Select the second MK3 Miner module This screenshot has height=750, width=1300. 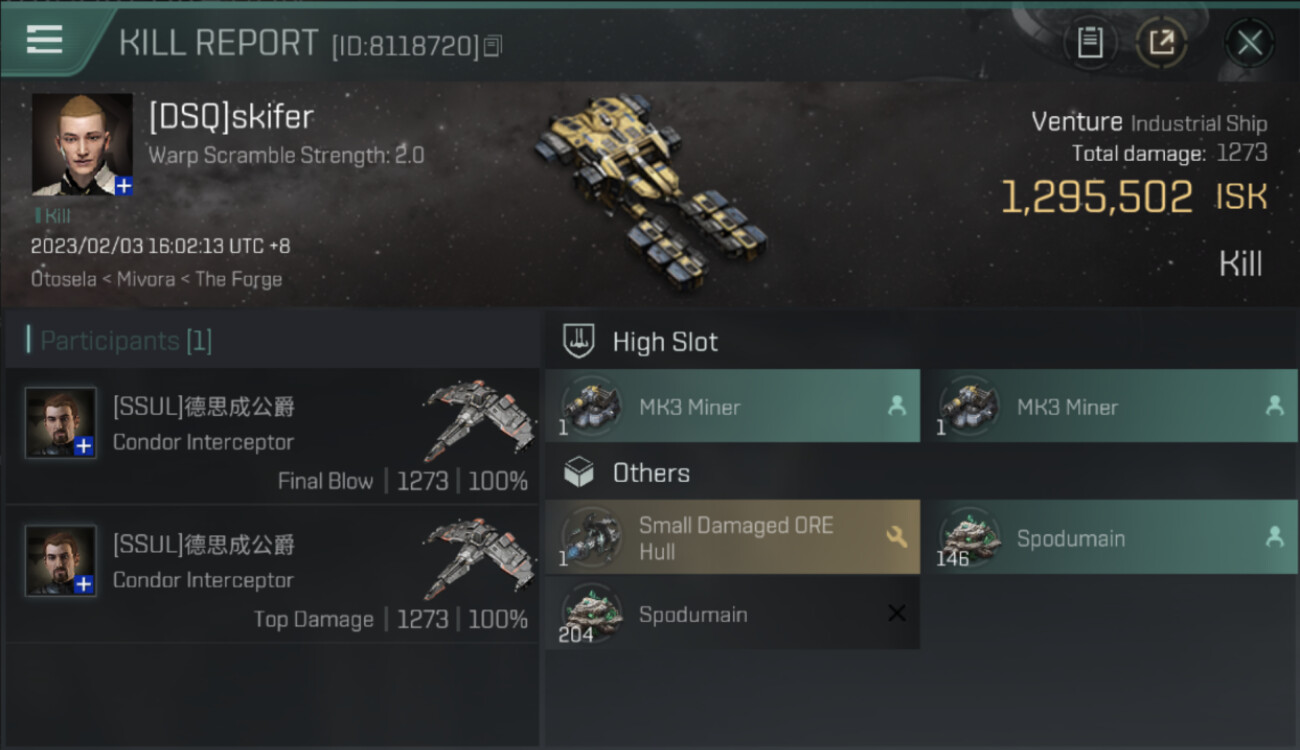(1110, 406)
